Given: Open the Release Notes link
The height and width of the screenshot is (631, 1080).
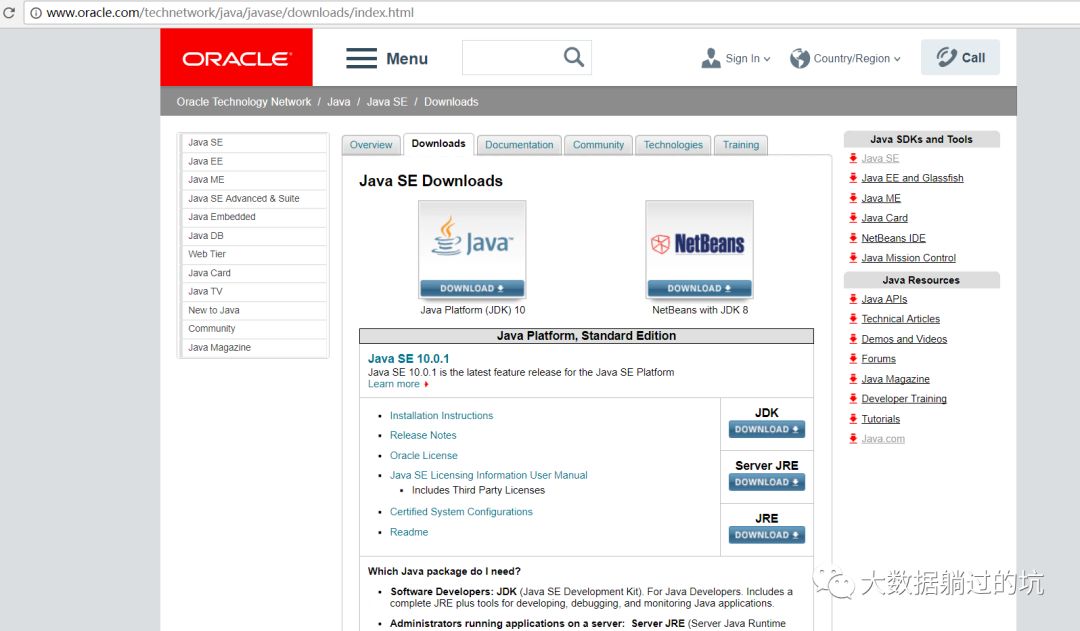Looking at the screenshot, I should coord(423,435).
